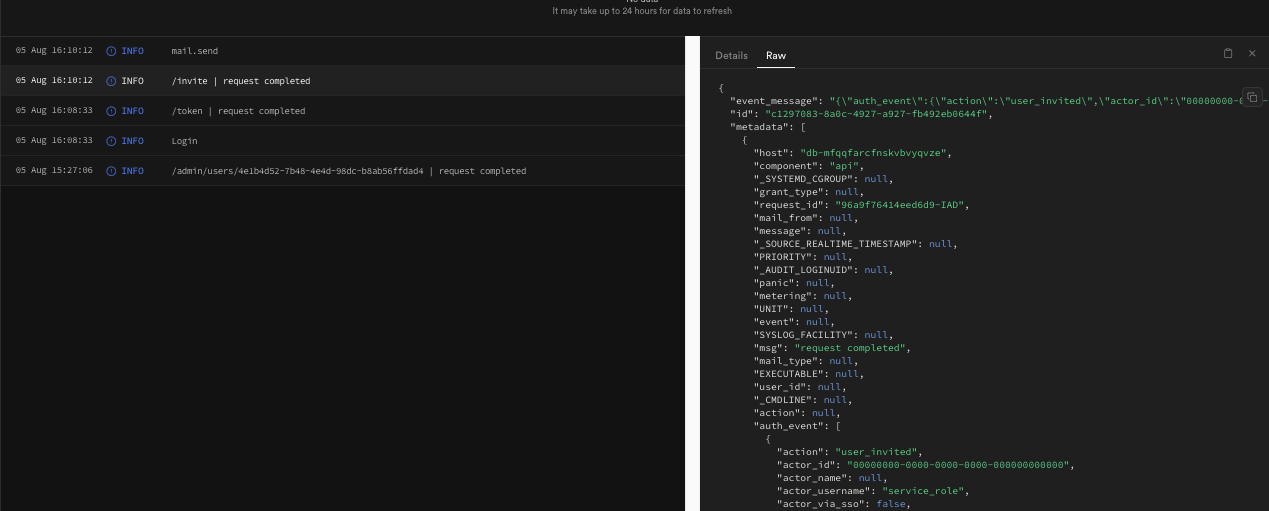Click the actor_id value of zeros UUID
Viewport: 1269px width, 511px height.
[x=959, y=465]
